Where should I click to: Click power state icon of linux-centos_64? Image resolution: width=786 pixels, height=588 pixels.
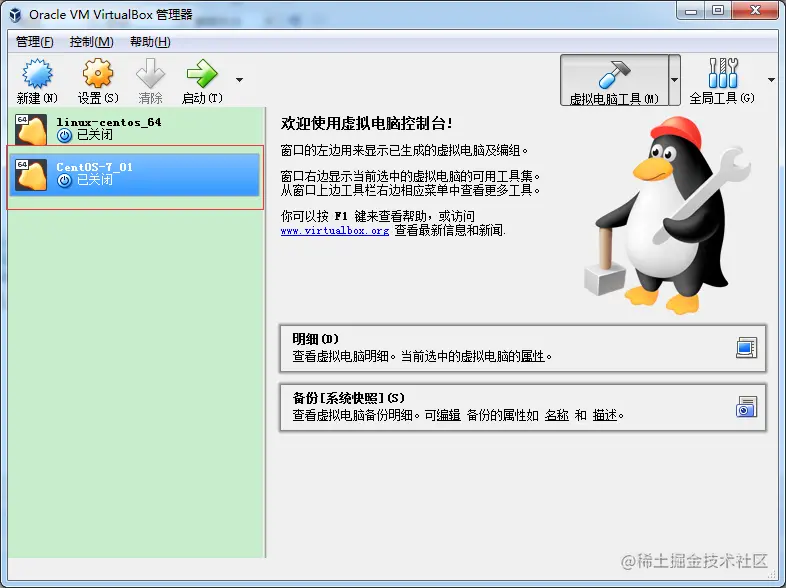(64, 135)
